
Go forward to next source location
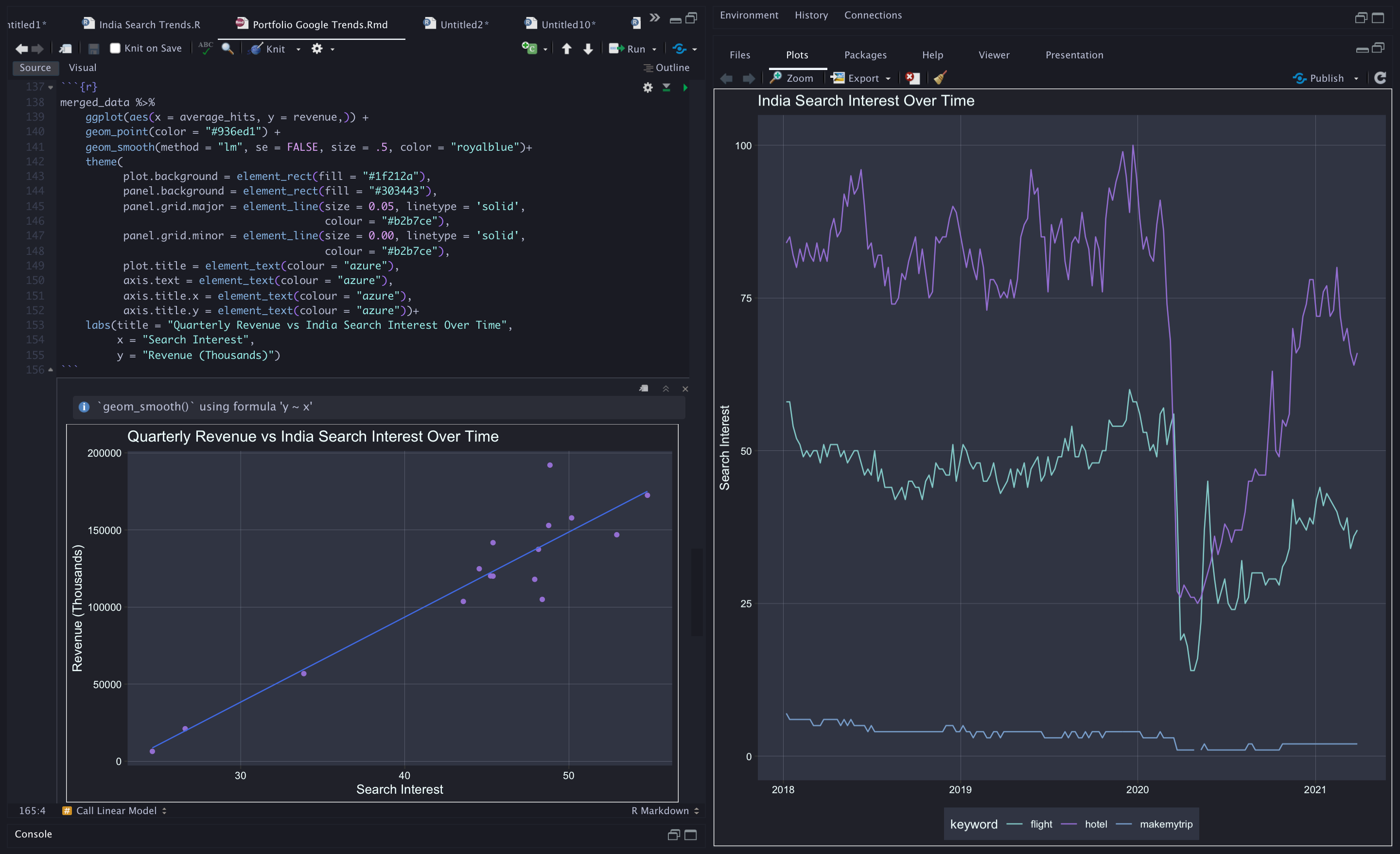(x=37, y=49)
